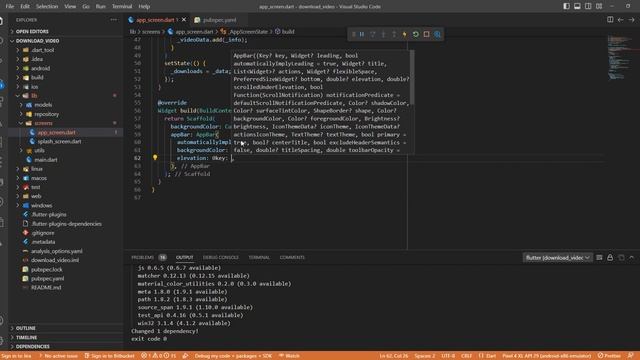Switch to the Problems panel tab
The height and width of the screenshot is (360, 640).
click(x=142, y=258)
